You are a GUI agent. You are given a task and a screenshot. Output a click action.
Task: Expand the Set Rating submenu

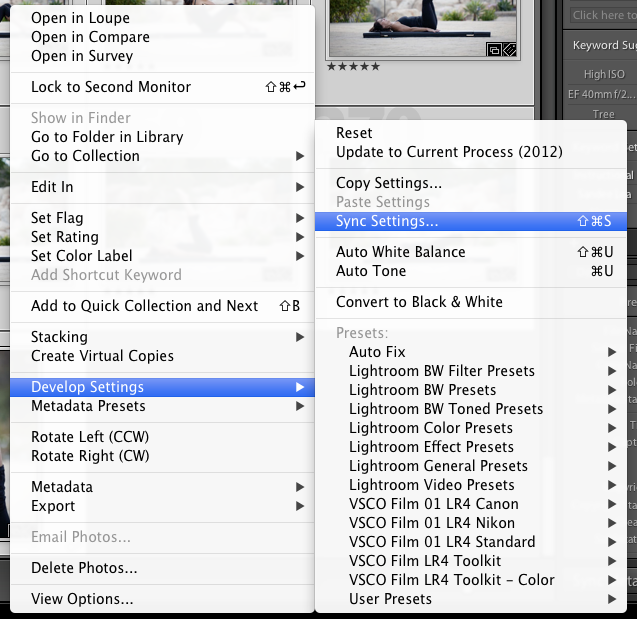pyautogui.click(x=65, y=237)
